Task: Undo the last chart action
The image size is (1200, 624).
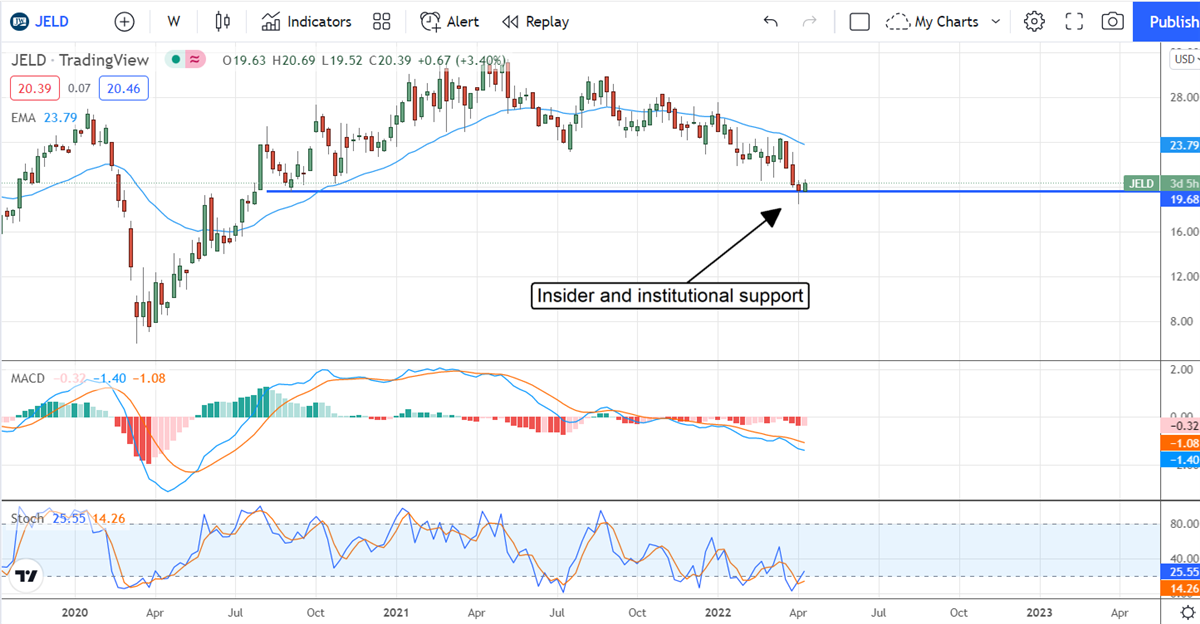Action: [770, 20]
